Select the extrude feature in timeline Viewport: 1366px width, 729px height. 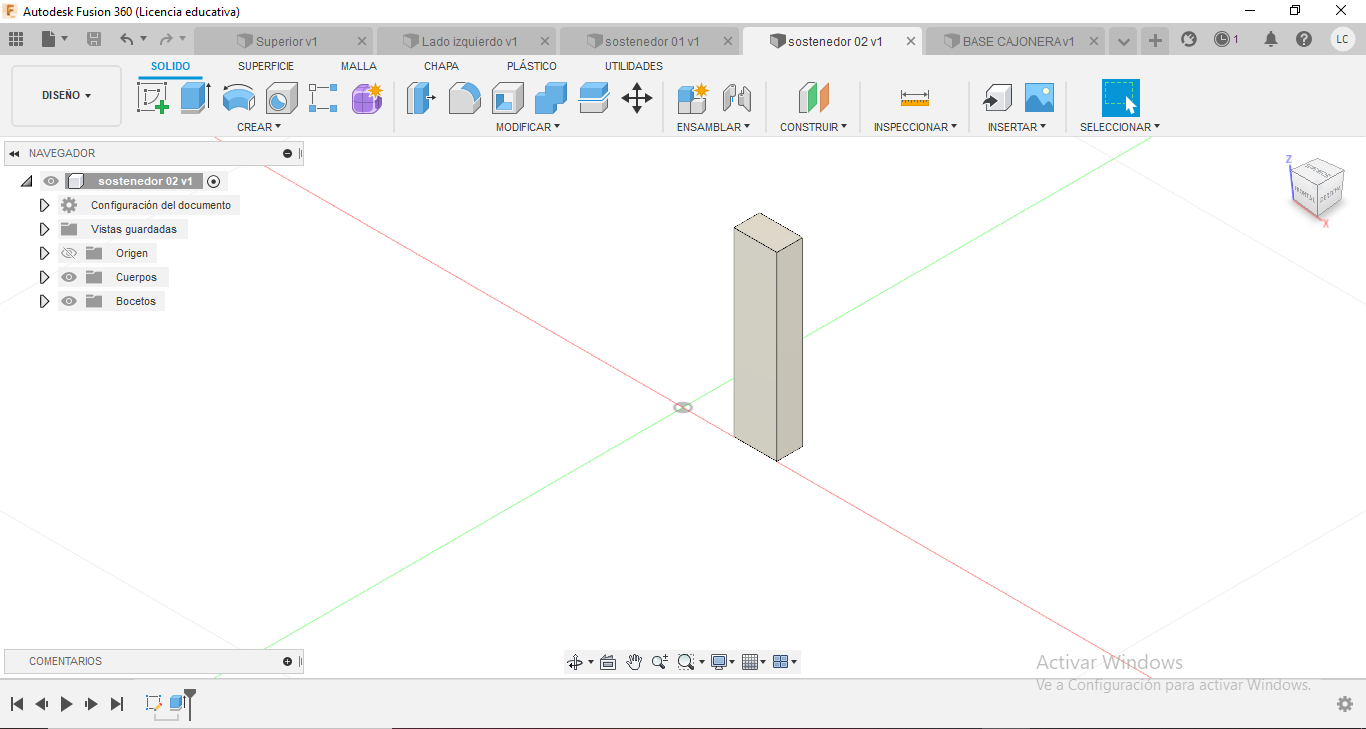pyautogui.click(x=177, y=702)
